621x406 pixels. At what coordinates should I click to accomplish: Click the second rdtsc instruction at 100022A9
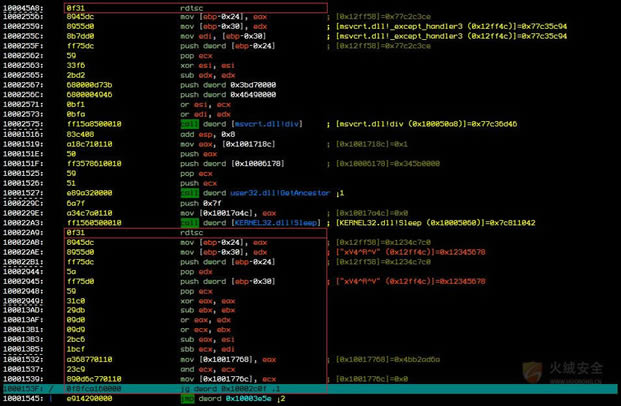point(191,232)
